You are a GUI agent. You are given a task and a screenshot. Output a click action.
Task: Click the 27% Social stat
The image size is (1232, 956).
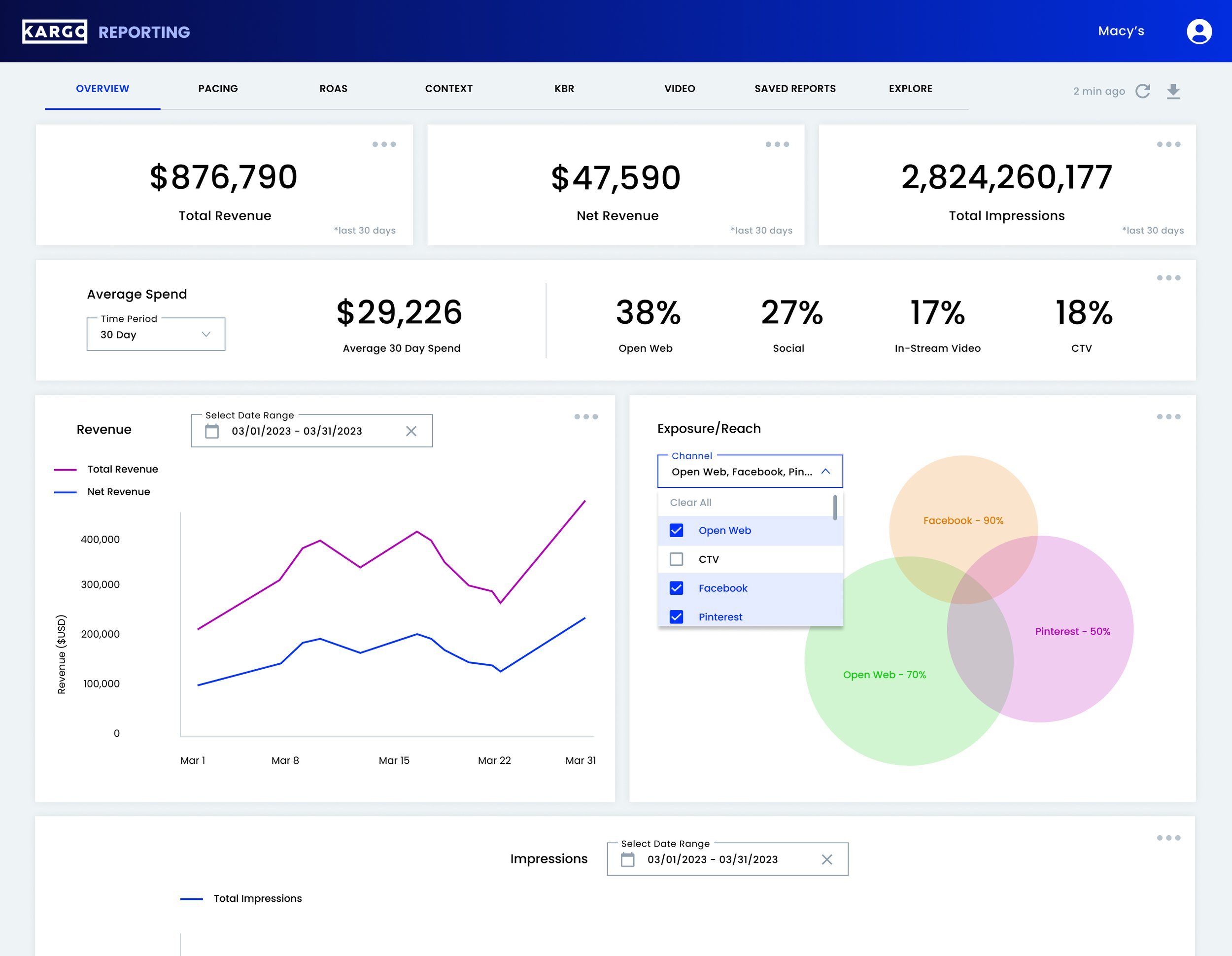click(x=792, y=312)
